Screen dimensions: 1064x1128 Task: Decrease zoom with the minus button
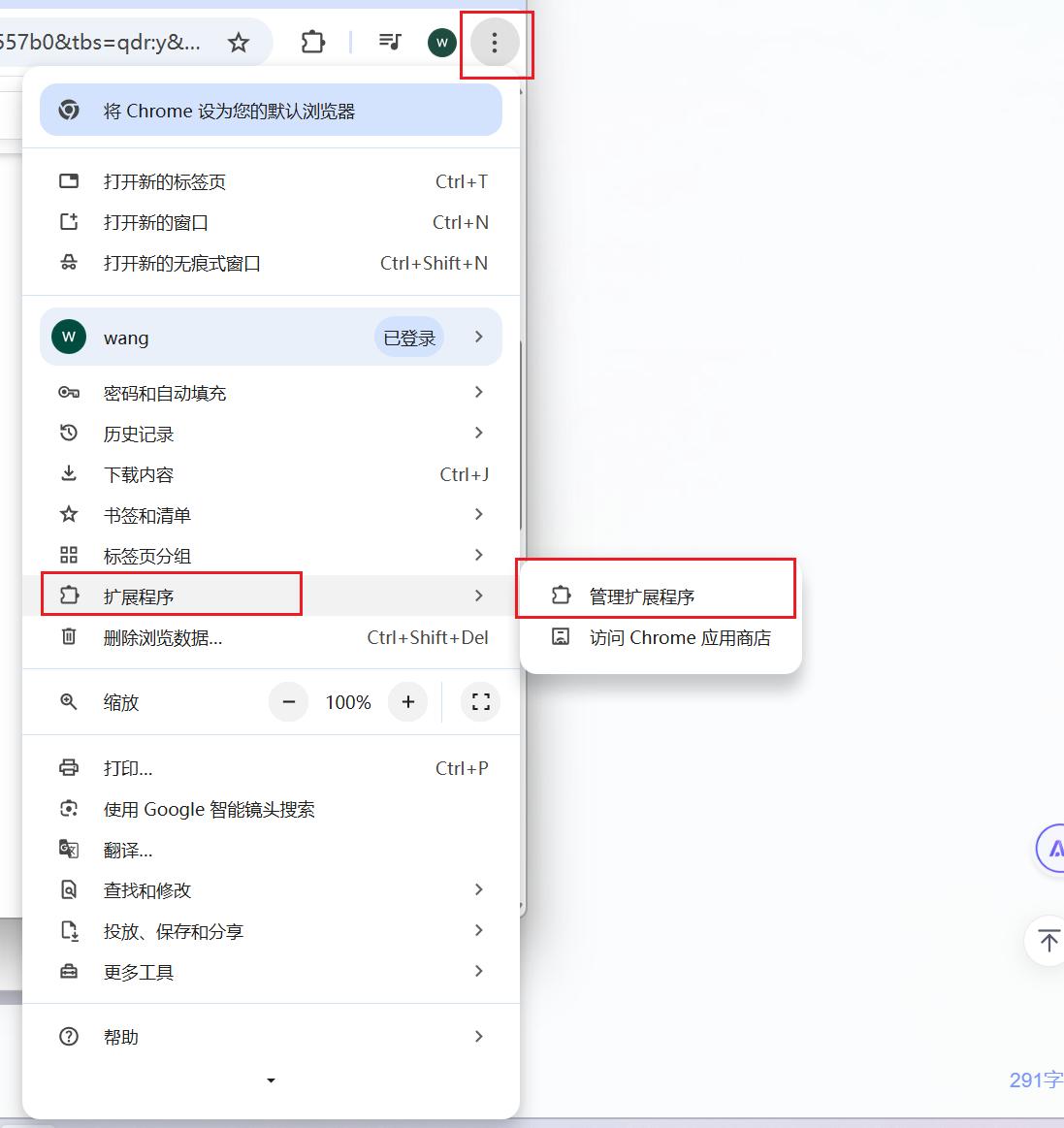288,702
